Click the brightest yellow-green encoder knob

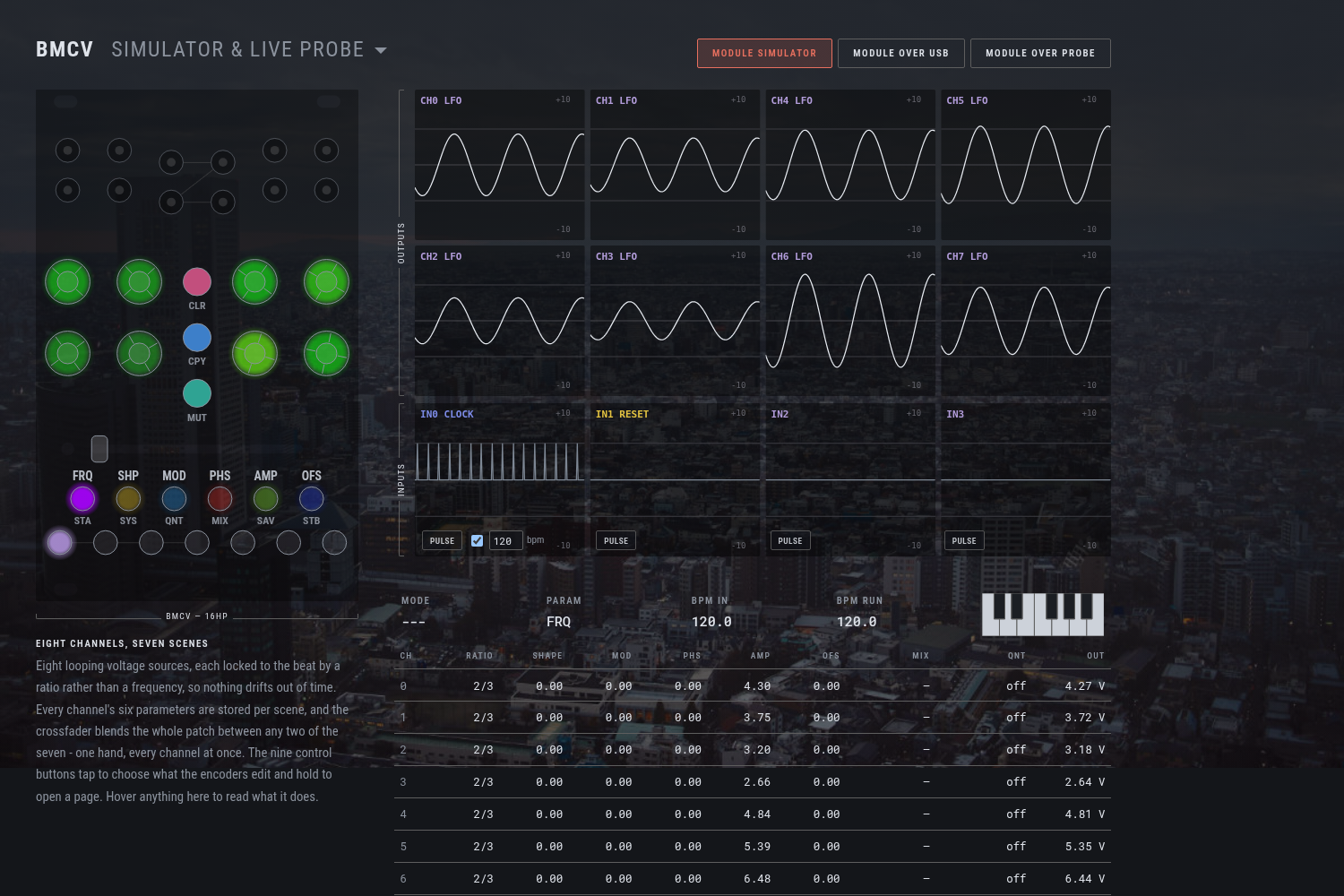(254, 353)
